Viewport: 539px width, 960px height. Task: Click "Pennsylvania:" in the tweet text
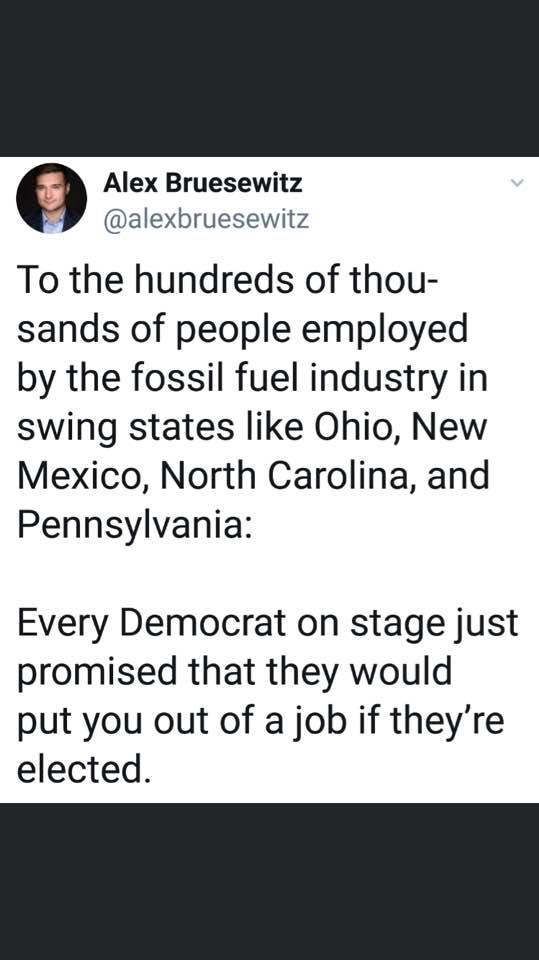pos(134,525)
